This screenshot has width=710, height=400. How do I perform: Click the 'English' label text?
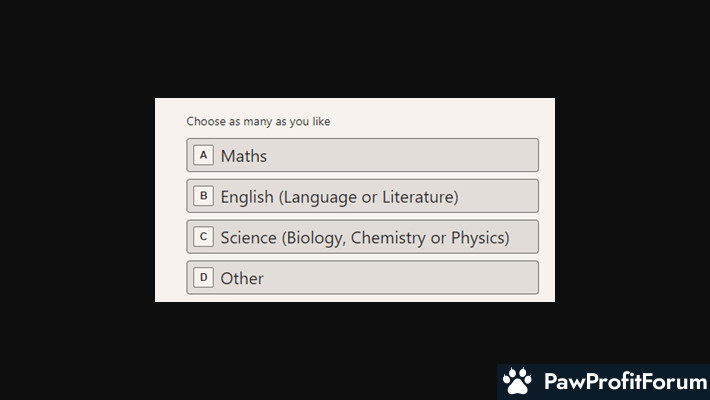(247, 197)
